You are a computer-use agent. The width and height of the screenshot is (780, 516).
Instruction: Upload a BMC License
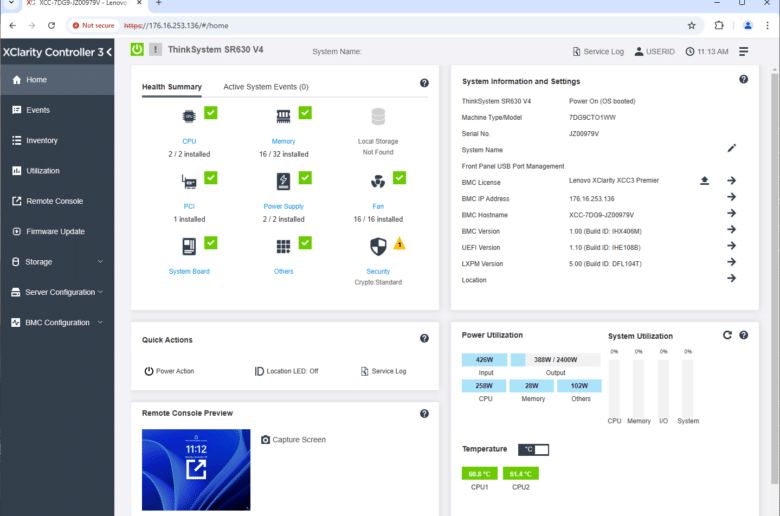pyautogui.click(x=704, y=181)
